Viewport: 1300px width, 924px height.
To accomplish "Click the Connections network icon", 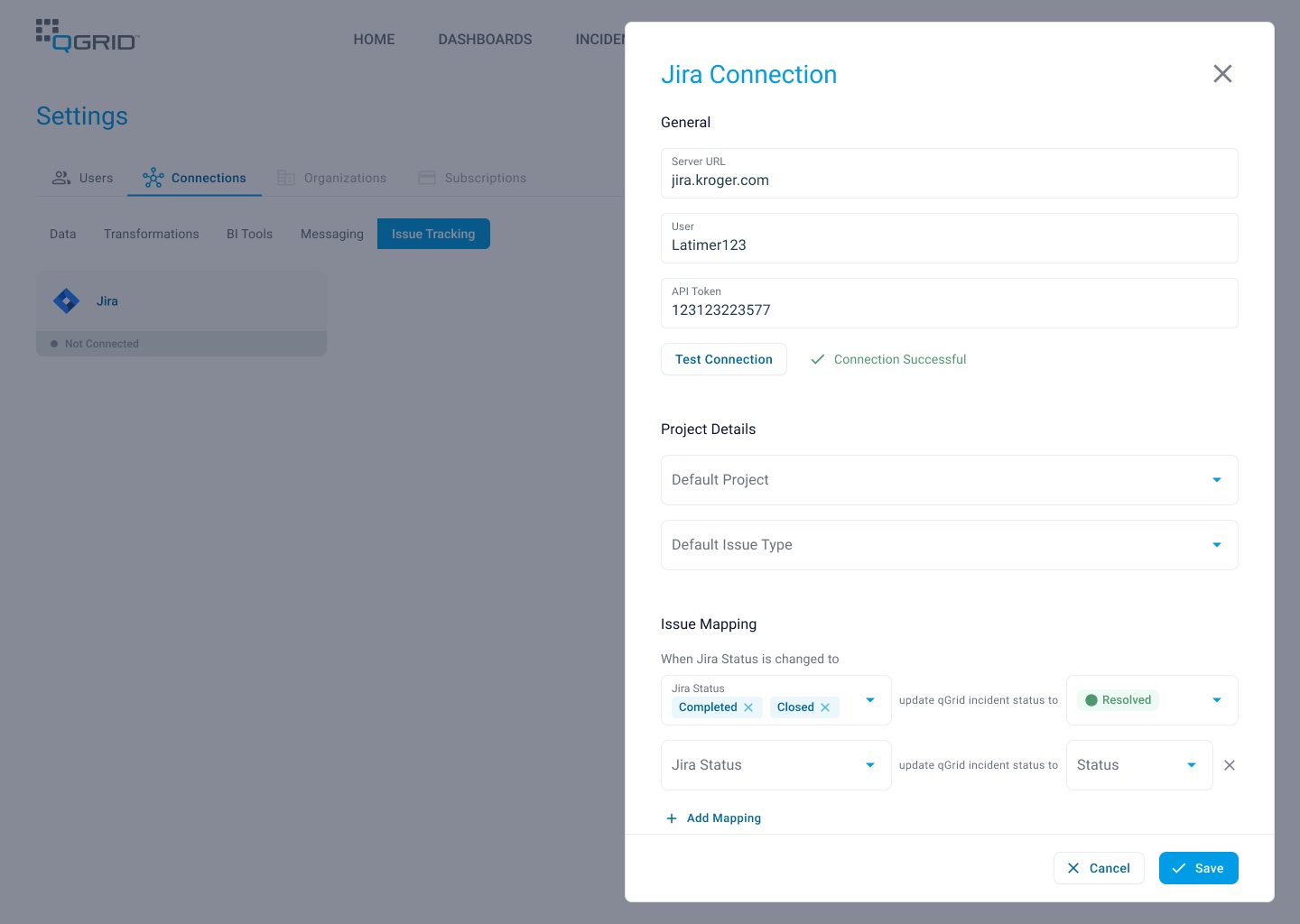I will 153,178.
